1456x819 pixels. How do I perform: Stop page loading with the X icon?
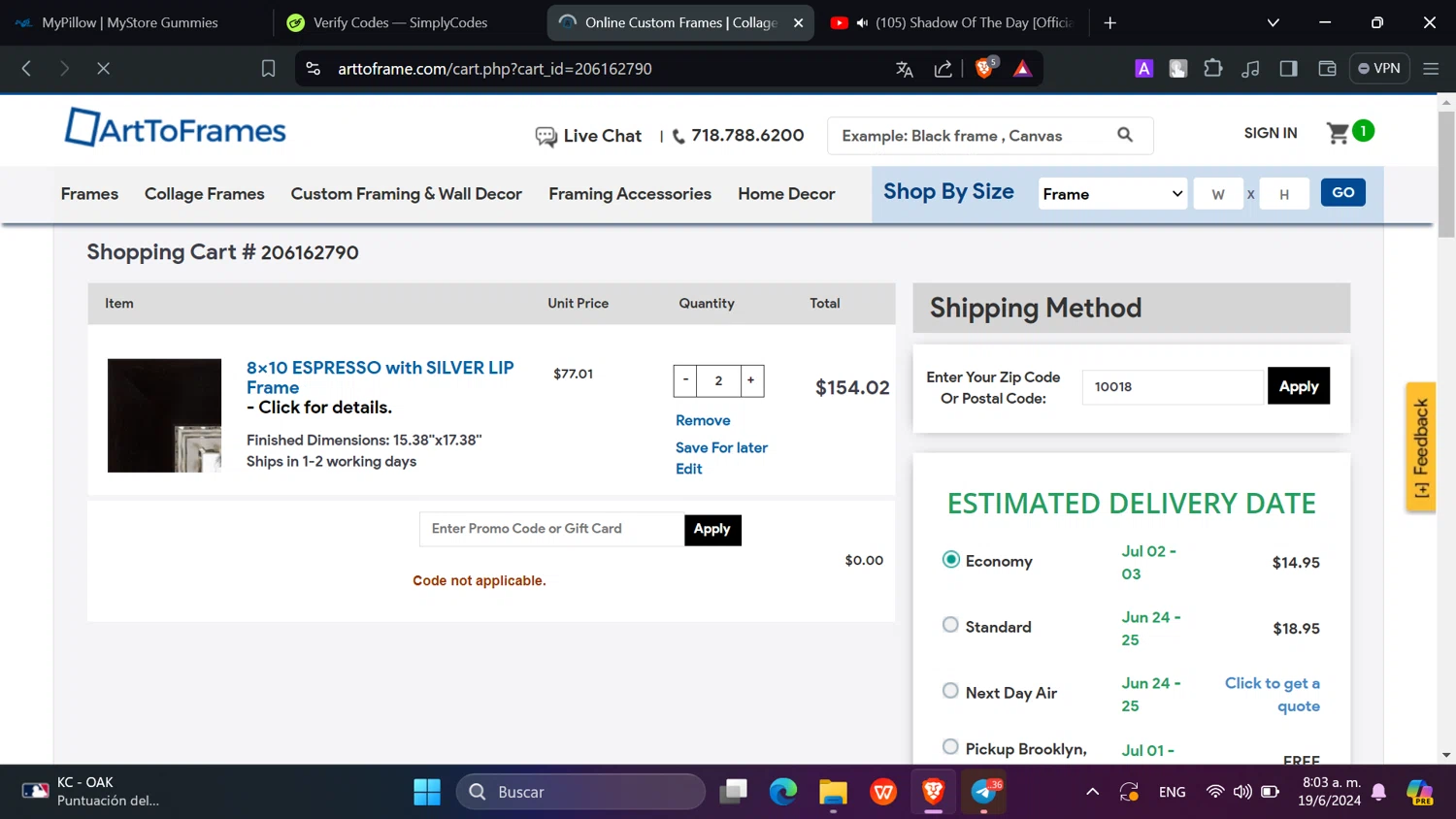pos(103,68)
